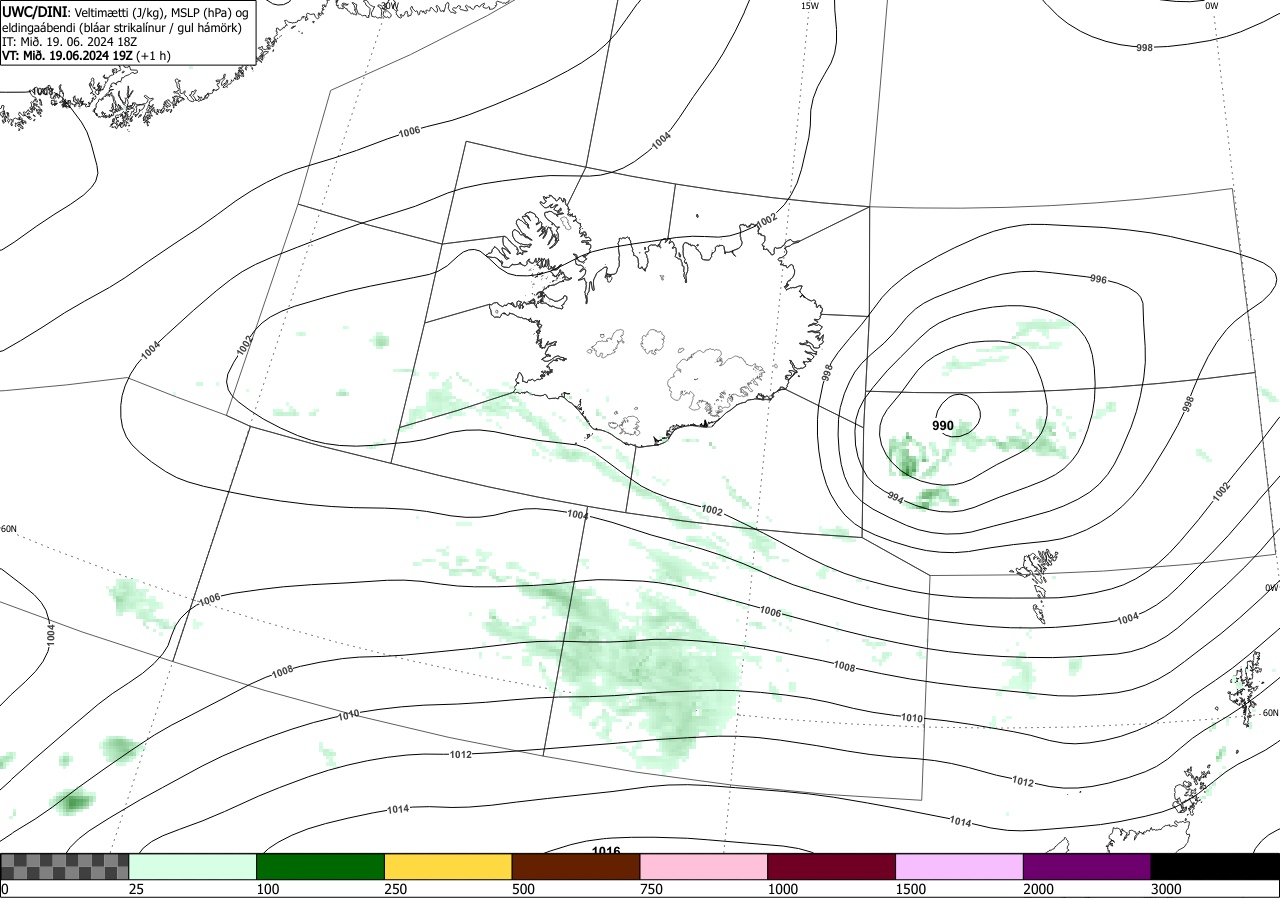Viewport: 1280px width, 898px height.
Task: Select the light green 25–100 legend swatch
Action: (x=193, y=866)
